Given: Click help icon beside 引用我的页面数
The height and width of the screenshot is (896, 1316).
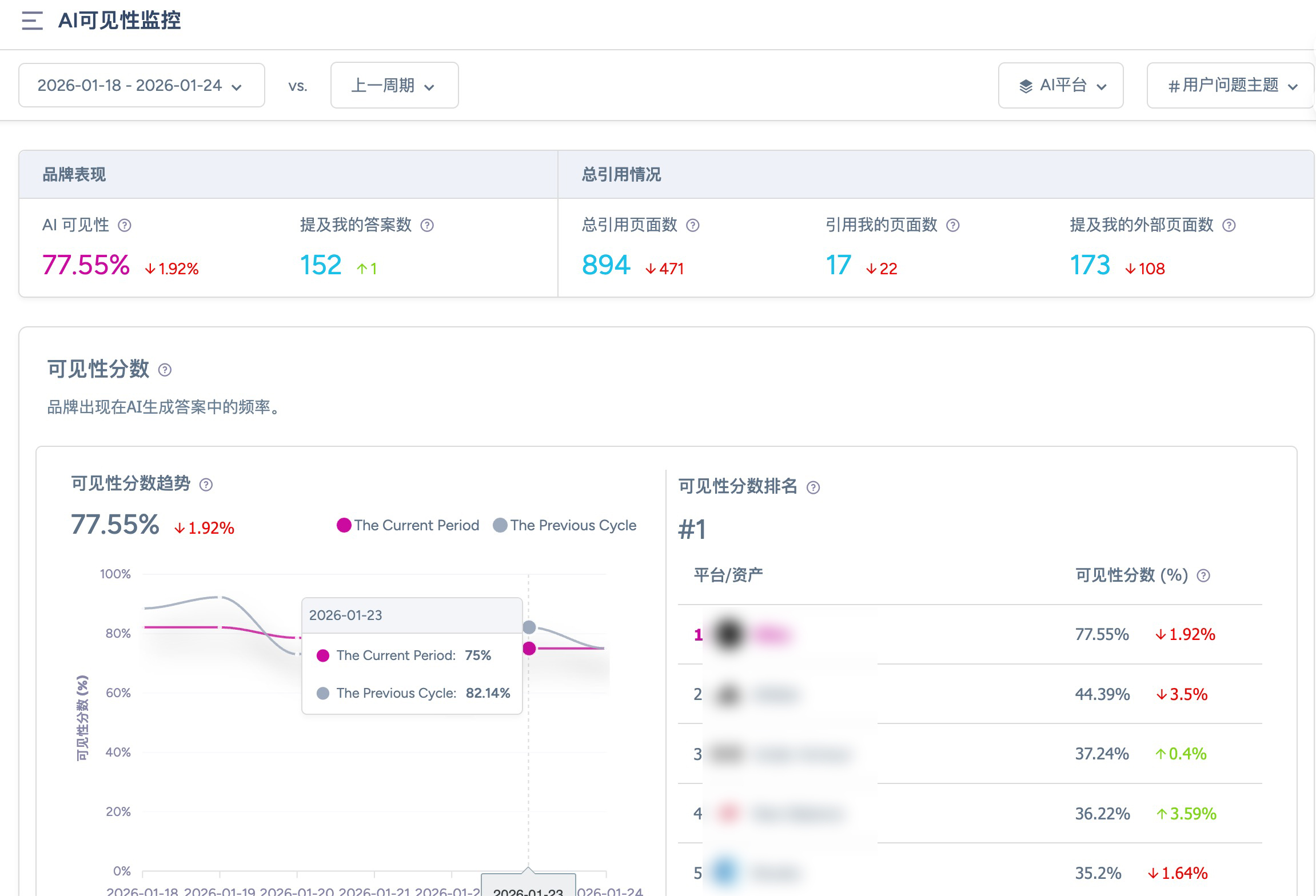Looking at the screenshot, I should pos(953,225).
